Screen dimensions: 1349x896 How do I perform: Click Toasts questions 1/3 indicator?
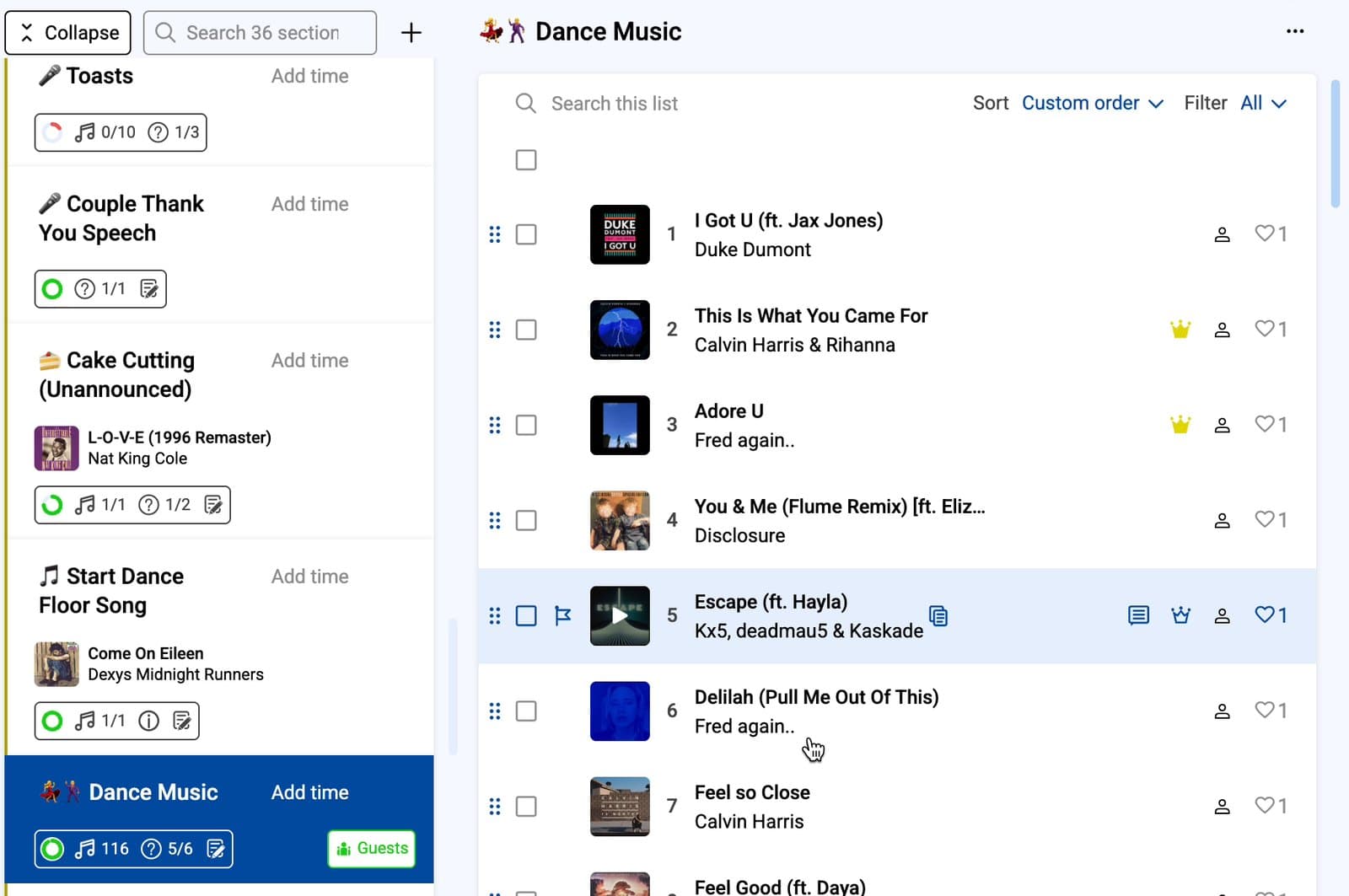[174, 132]
